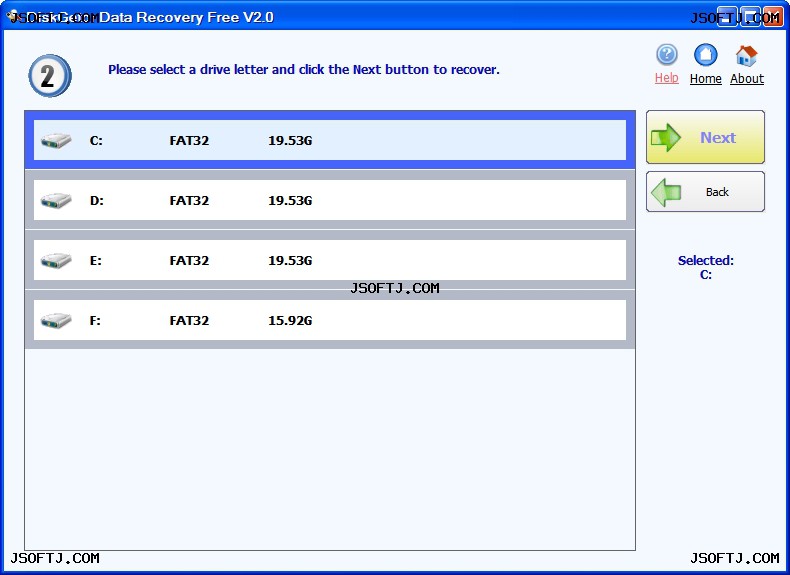
Task: Click 19.53G size in C: row
Action: [290, 141]
